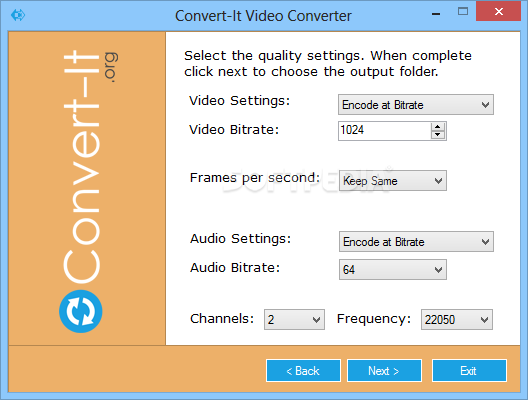
Task: Open the Video Settings dropdown
Action: point(416,105)
